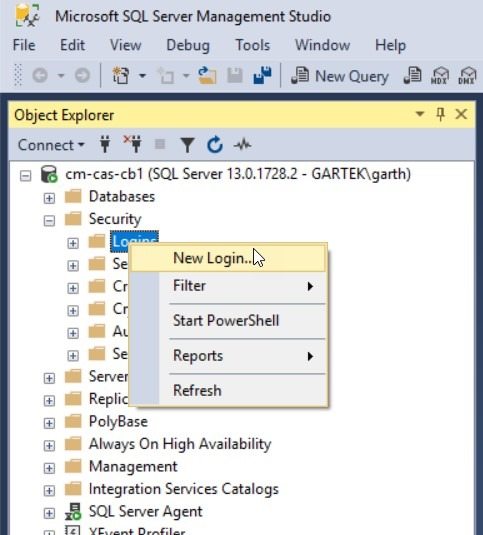Click the Activity Monitor pulse icon
Image resolution: width=483 pixels, height=535 pixels.
click(243, 145)
